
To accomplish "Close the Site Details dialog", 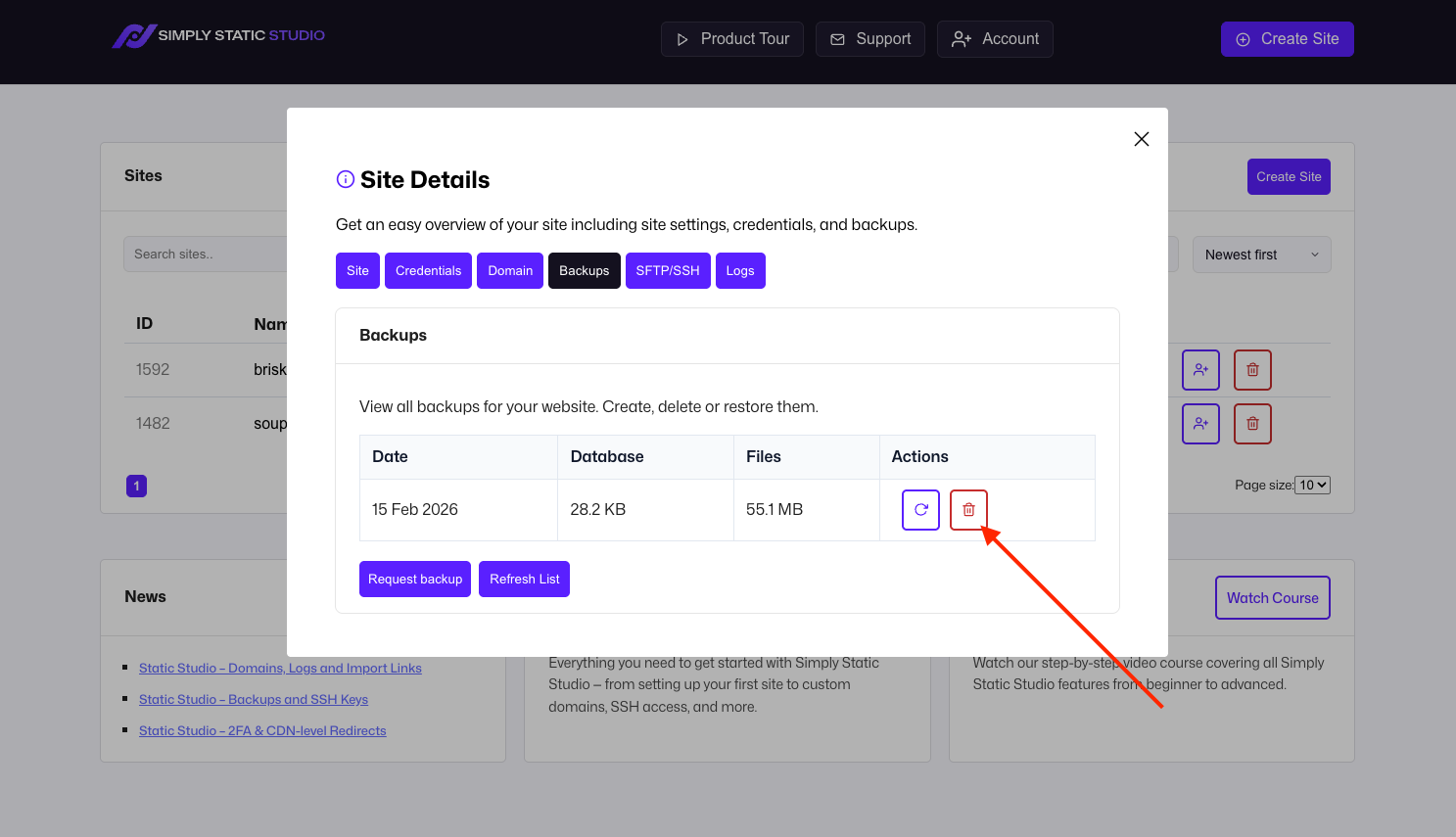I will pos(1141,139).
